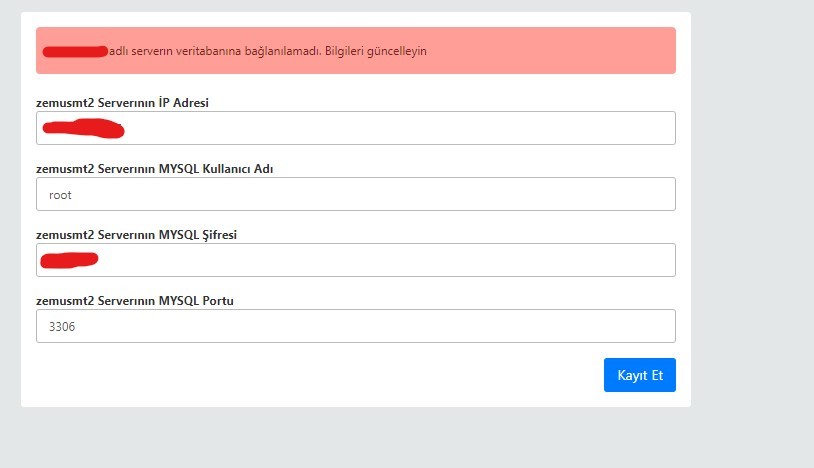The width and height of the screenshot is (814, 468).
Task: Click the 'MYSQL Portu' label text
Action: point(196,300)
